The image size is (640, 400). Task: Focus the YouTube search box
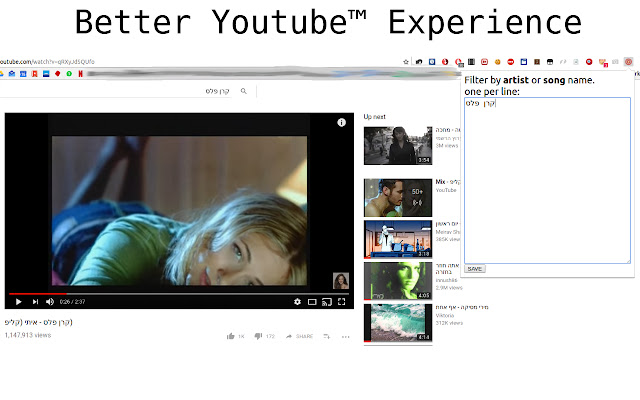[116, 91]
